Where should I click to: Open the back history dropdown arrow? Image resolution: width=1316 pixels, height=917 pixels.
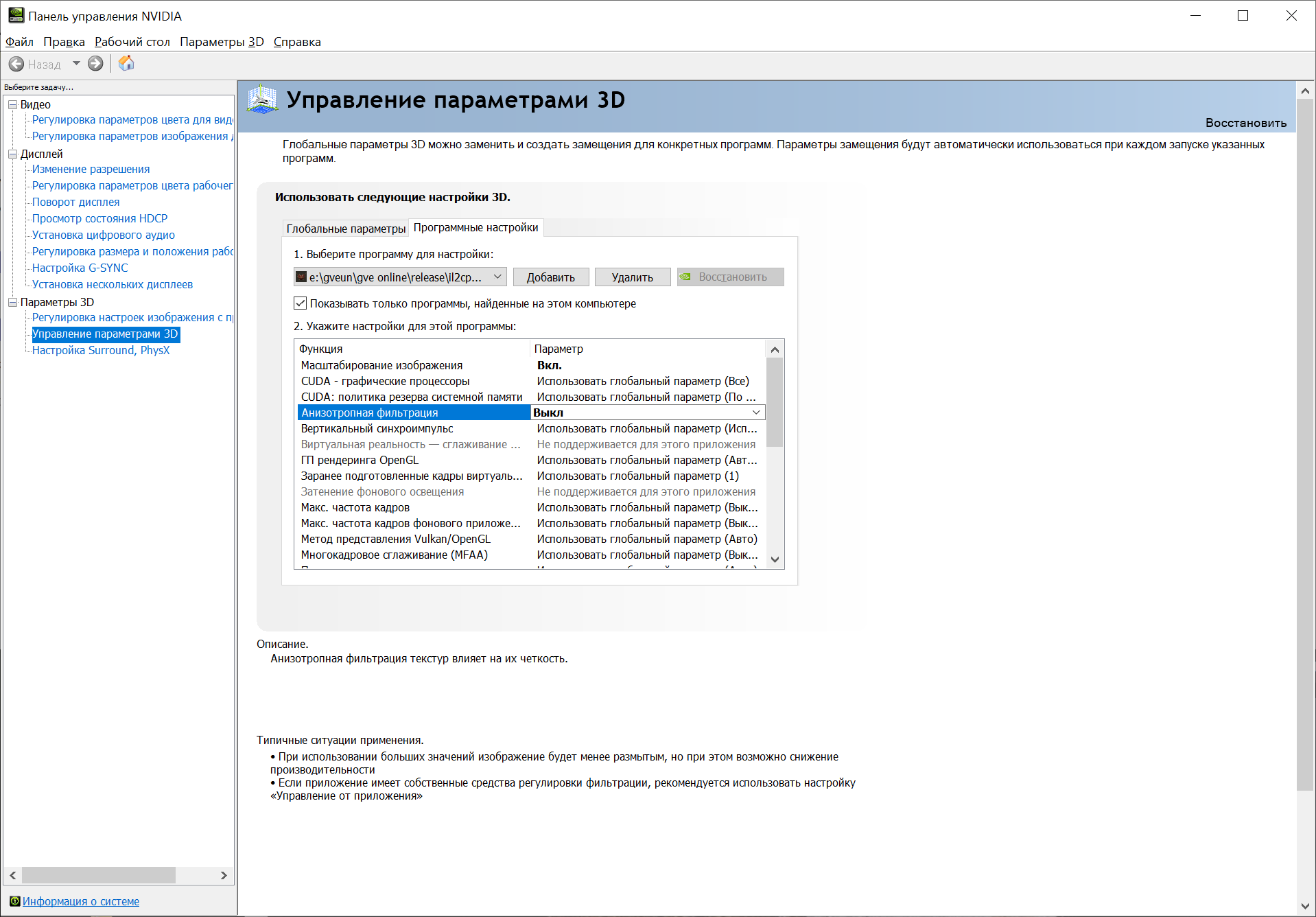pos(76,64)
